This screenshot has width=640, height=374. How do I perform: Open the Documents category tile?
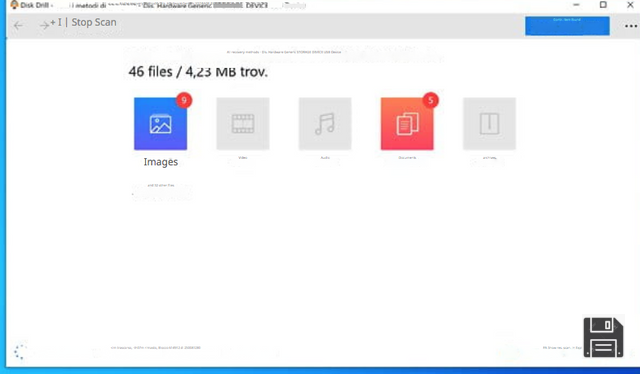[407, 124]
